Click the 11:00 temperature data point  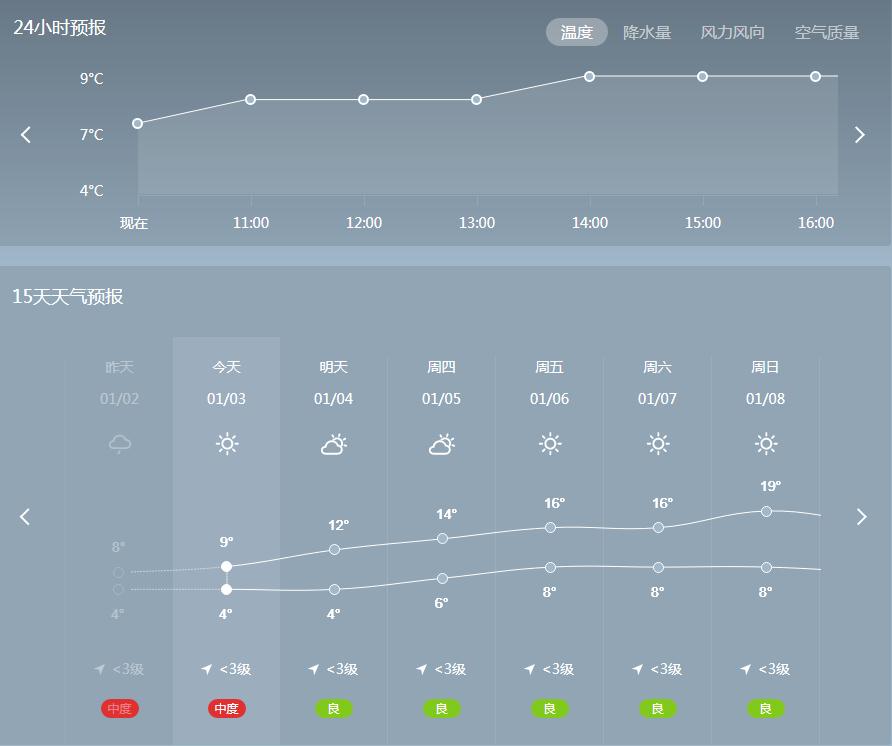(x=250, y=100)
